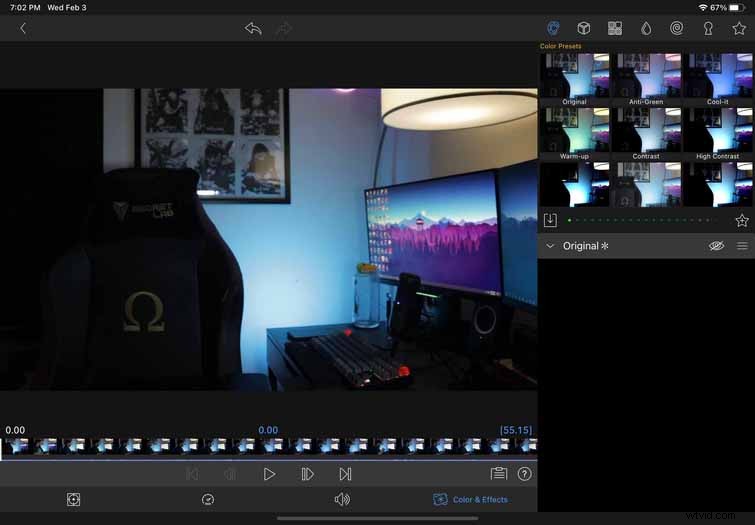Screen dimensions: 755x525
Task: Select the Color & Effects tab
Action: point(470,499)
